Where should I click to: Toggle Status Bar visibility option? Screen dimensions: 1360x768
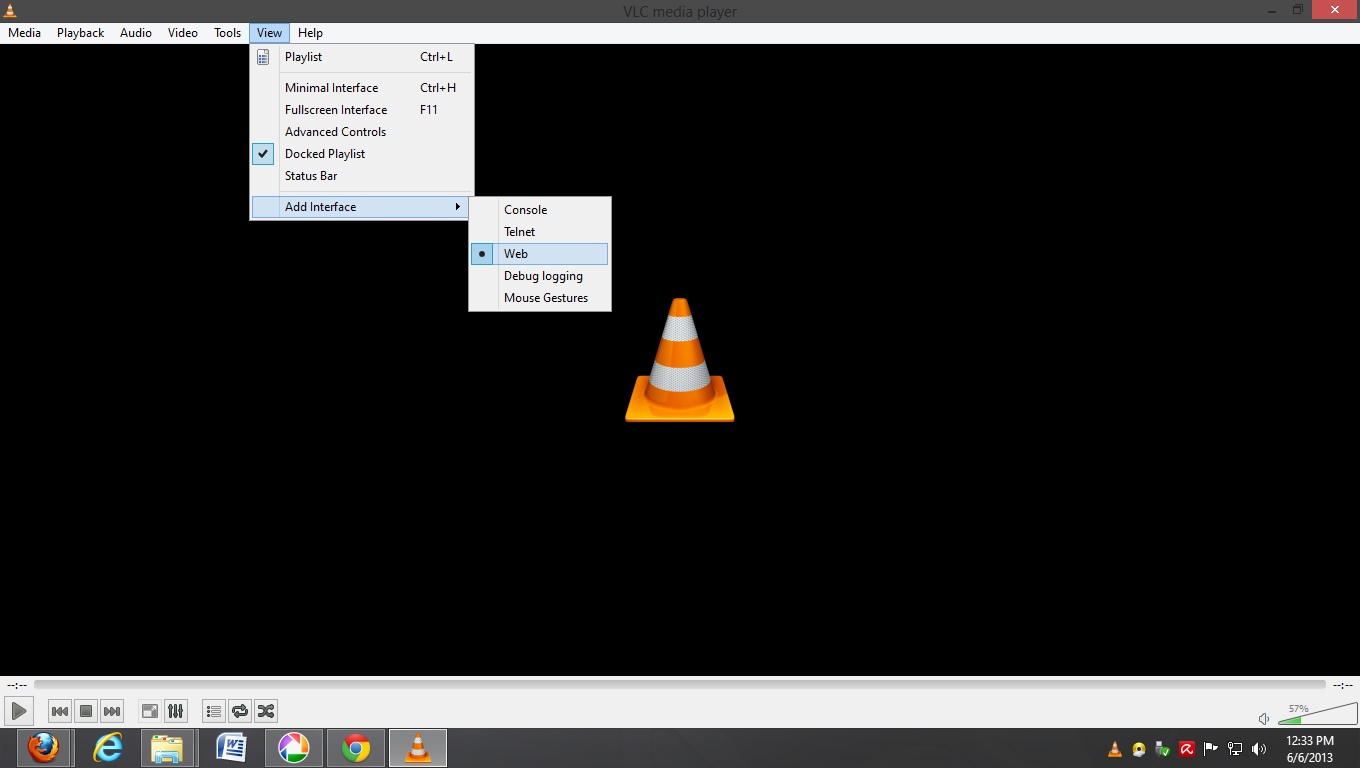click(362, 176)
